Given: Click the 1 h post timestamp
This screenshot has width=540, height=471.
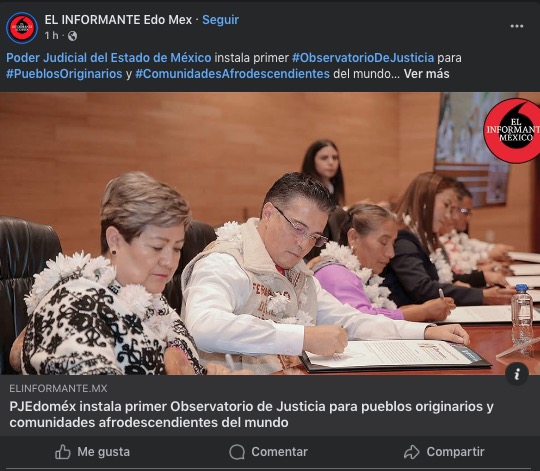Looking at the screenshot, I should pos(51,35).
